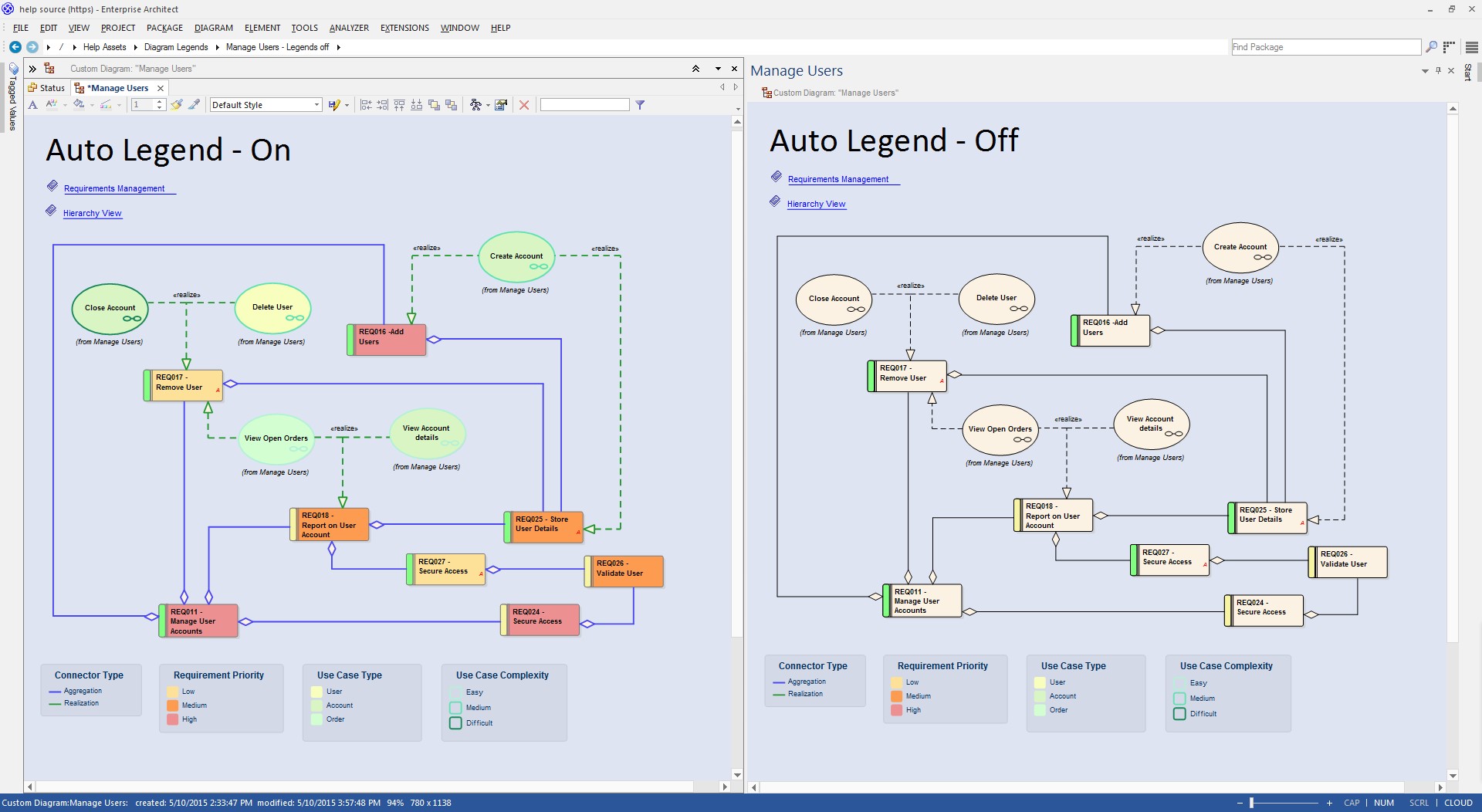The image size is (1482, 812).
Task: Click the line width stepper up arrow
Action: pyautogui.click(x=160, y=102)
